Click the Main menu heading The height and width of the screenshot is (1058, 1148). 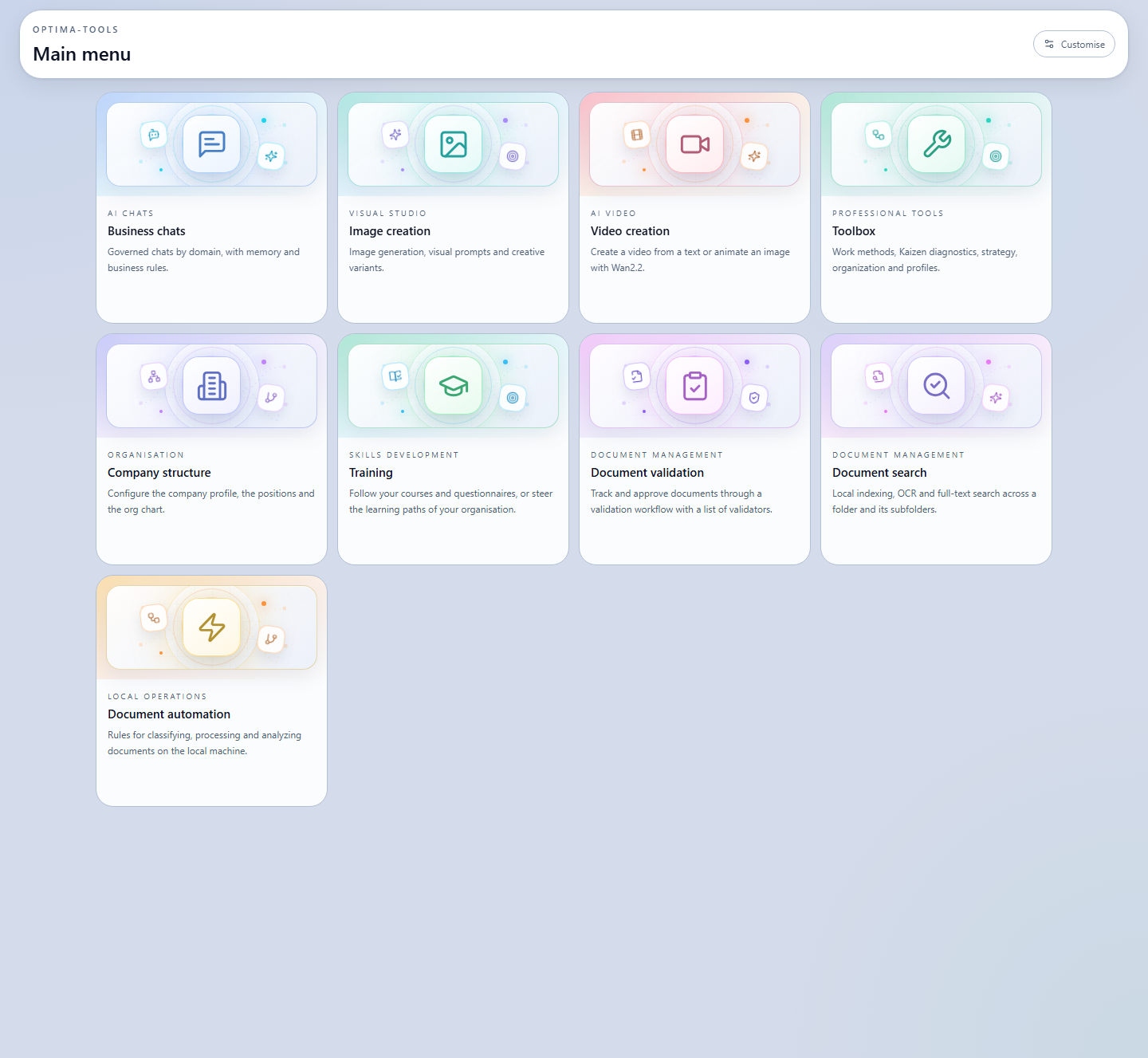point(82,54)
